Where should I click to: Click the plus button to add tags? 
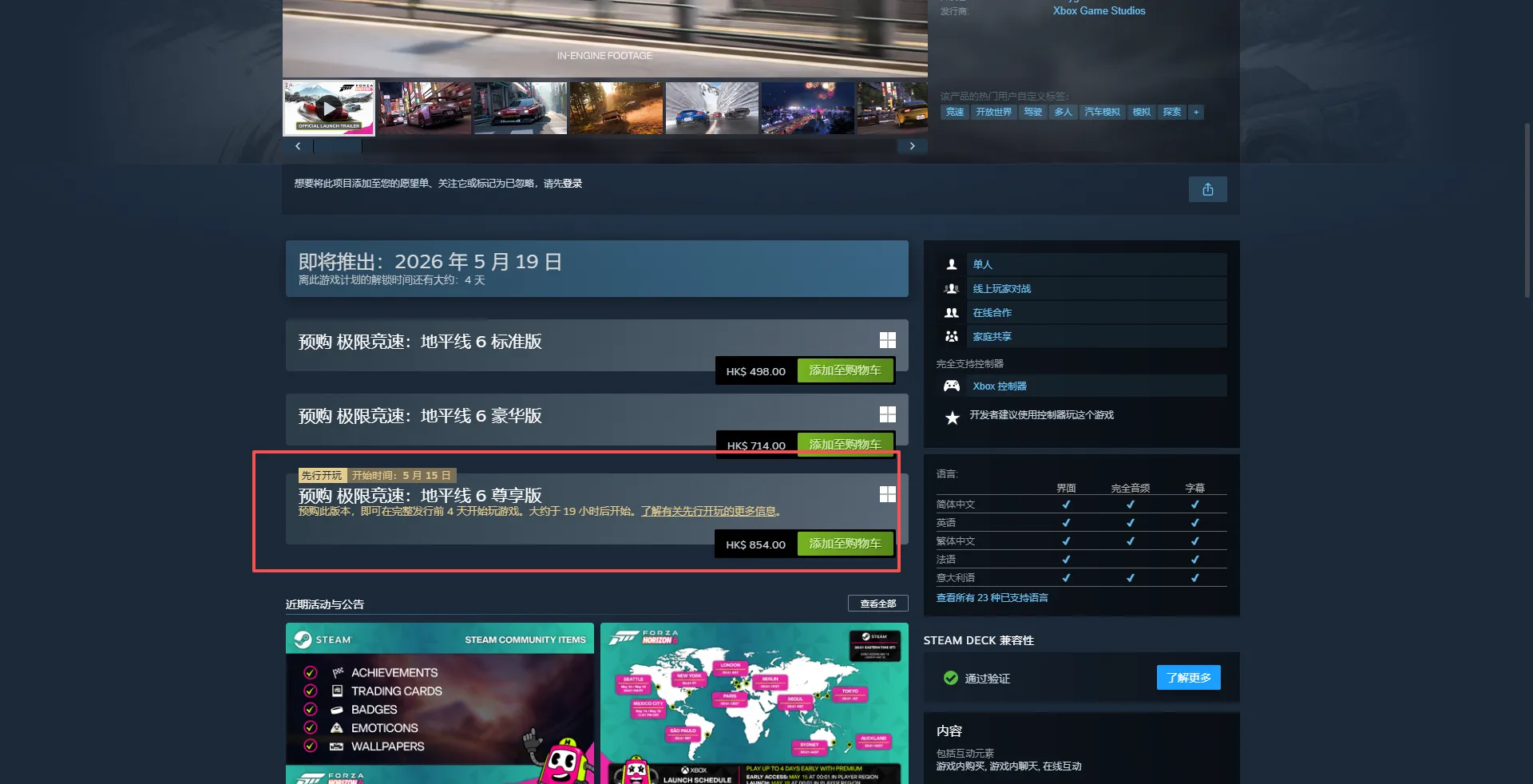[1196, 112]
